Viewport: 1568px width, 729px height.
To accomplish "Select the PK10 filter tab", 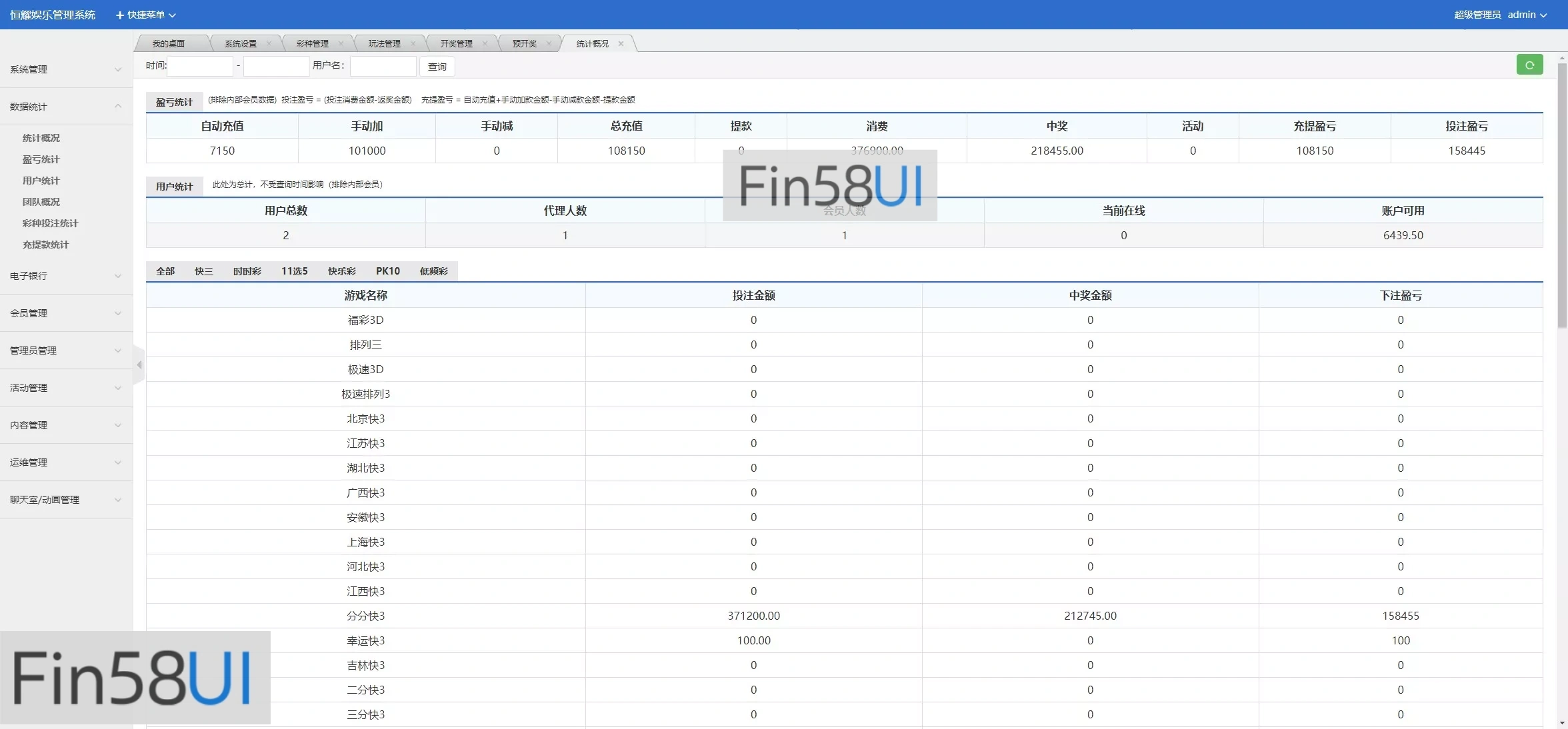I will tap(389, 271).
